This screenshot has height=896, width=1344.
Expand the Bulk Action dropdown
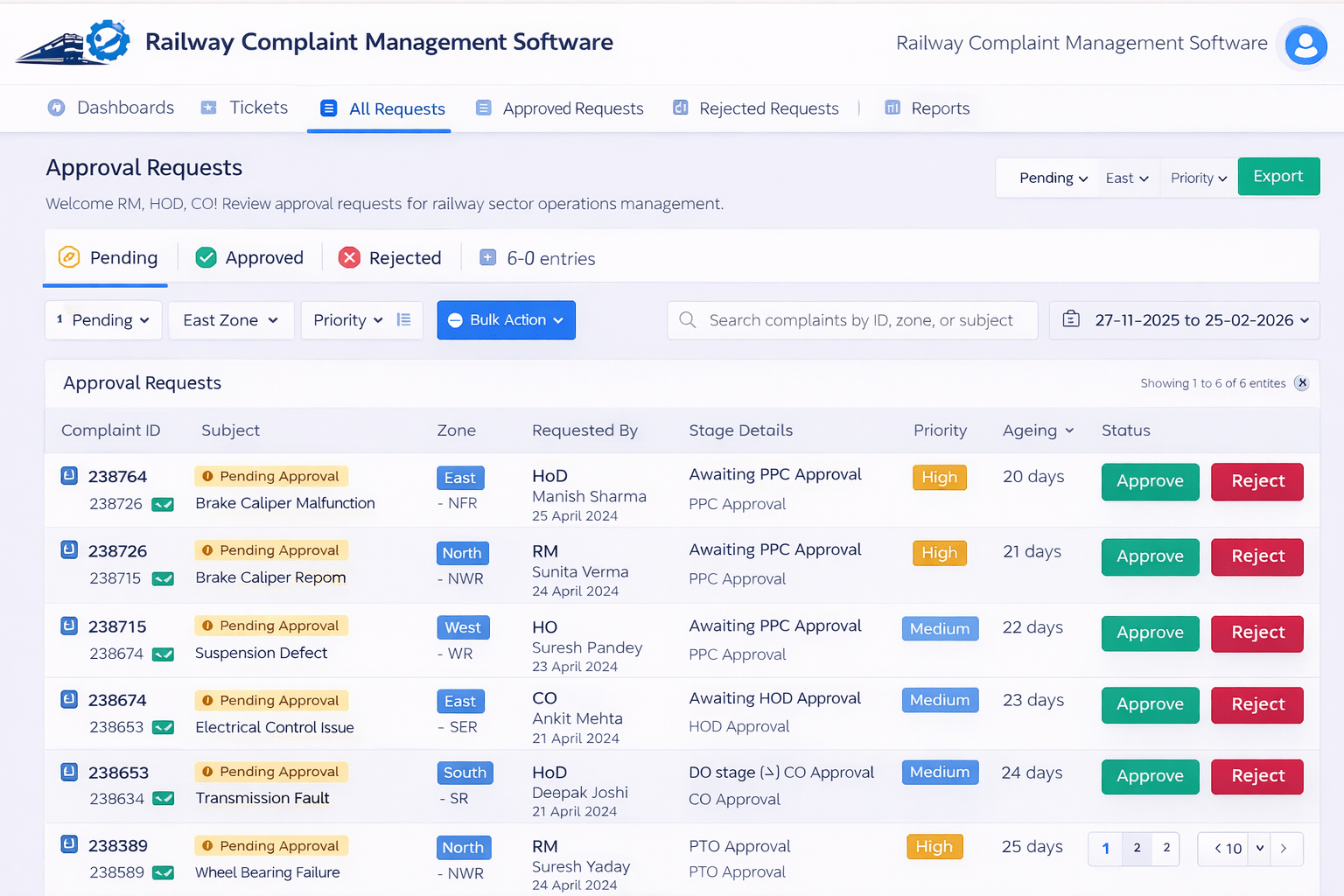click(506, 320)
